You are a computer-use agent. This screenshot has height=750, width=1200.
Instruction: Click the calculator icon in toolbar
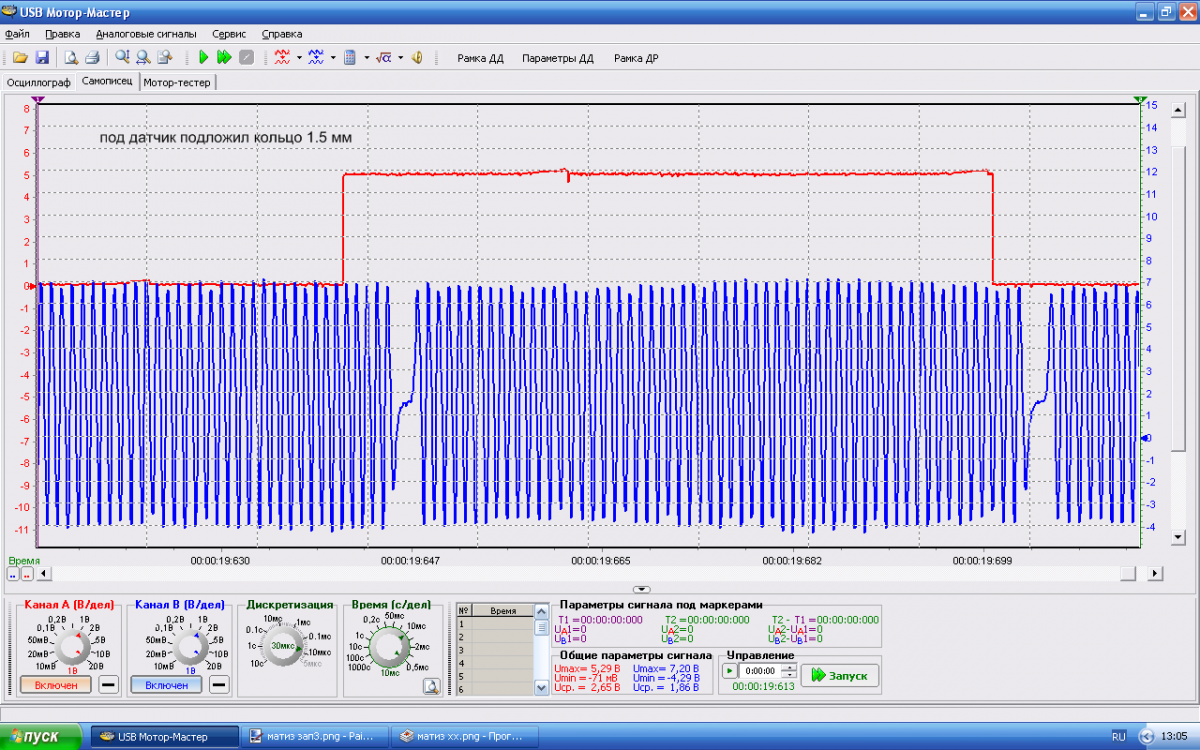350,58
